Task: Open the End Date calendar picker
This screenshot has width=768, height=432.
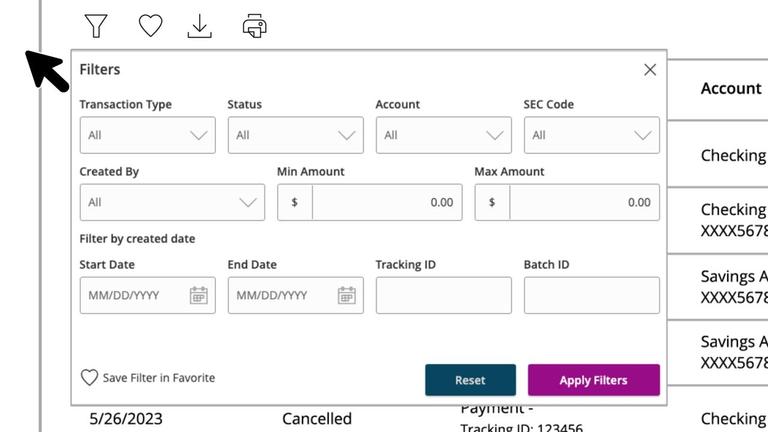Action: (x=346, y=295)
